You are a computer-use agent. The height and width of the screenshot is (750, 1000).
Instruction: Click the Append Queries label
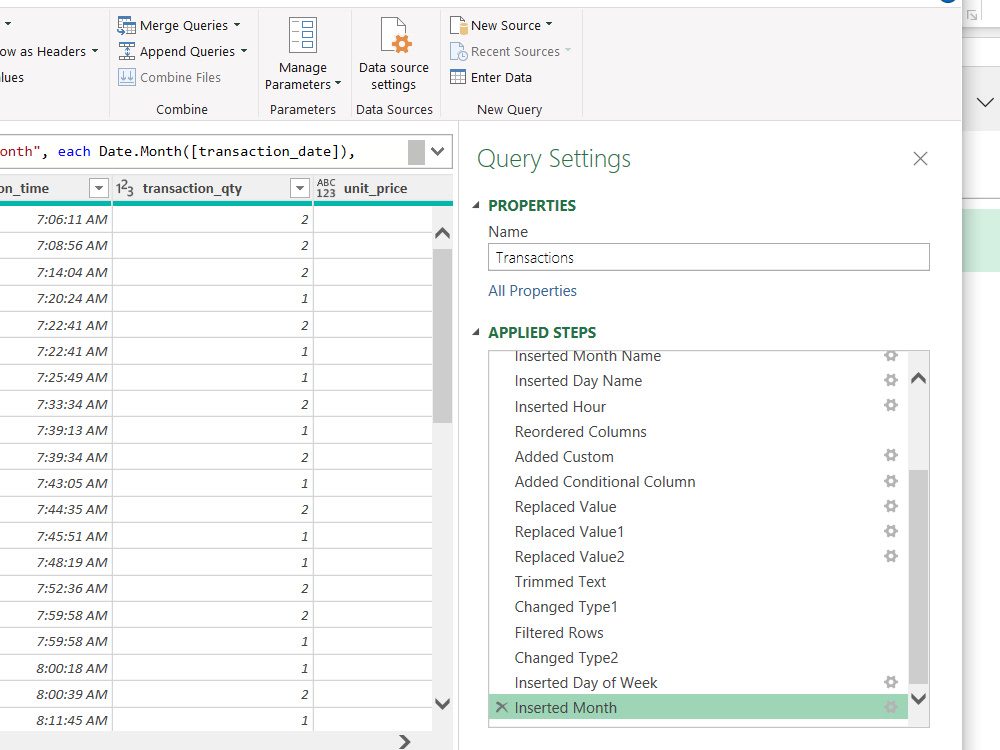point(188,52)
